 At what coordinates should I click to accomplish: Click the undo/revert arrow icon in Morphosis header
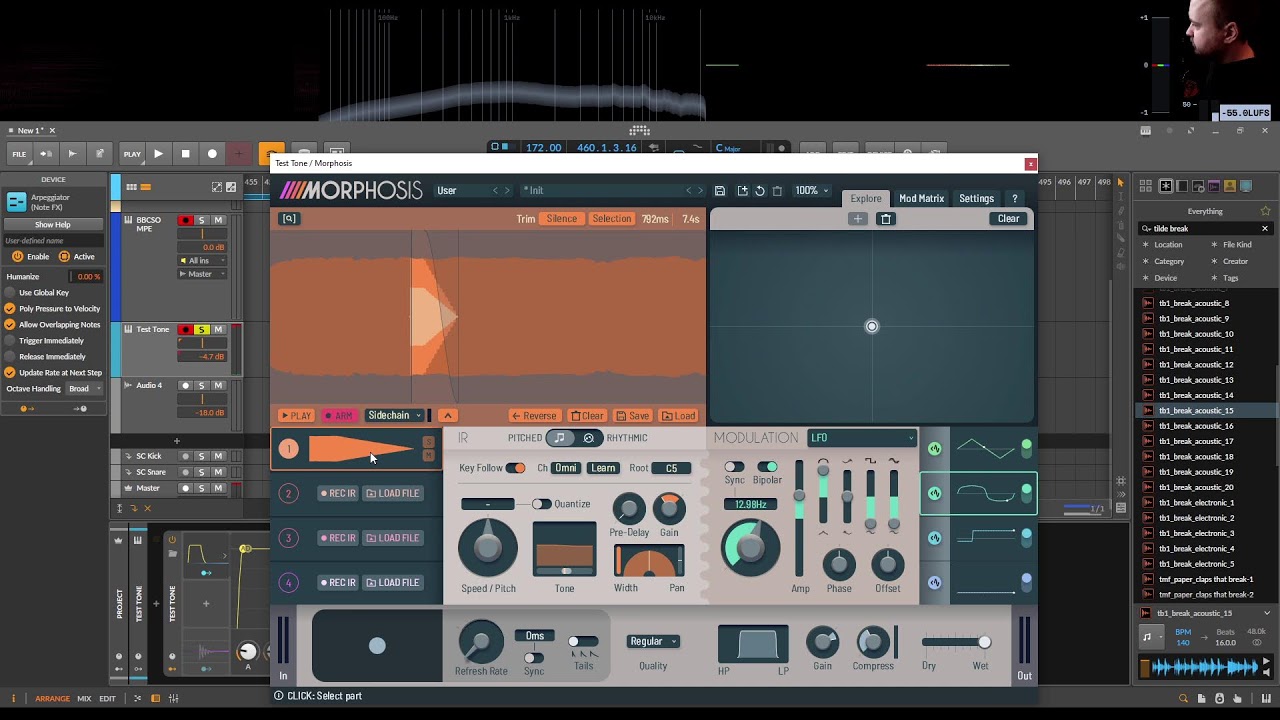760,190
